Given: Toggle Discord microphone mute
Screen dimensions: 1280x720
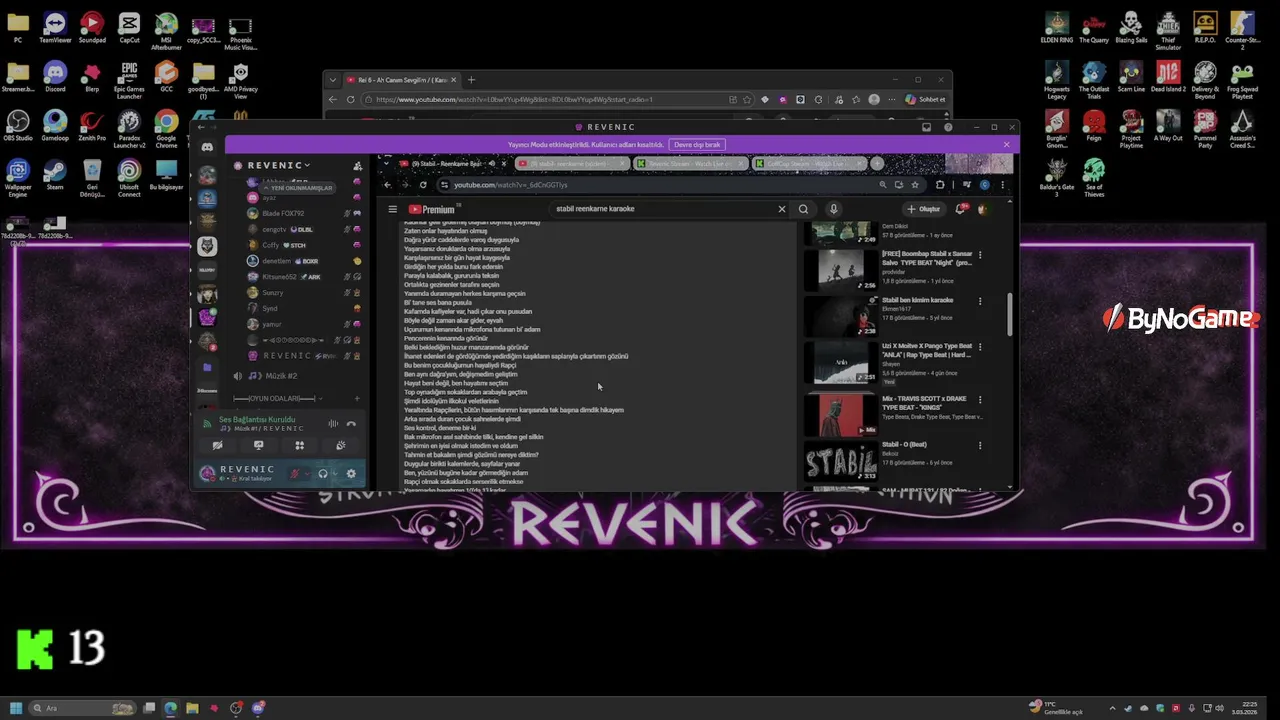Looking at the screenshot, I should point(294,474).
